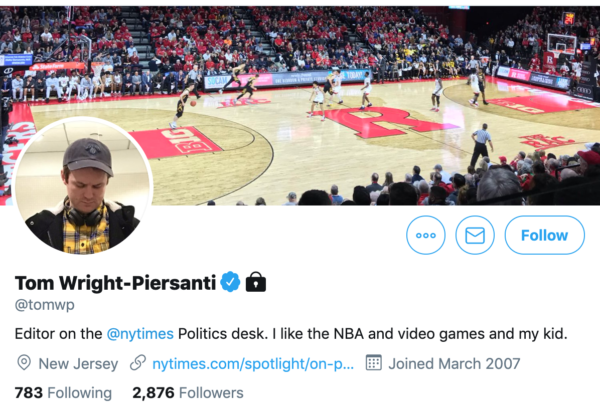Click the chain link icon
The image size is (600, 415).
(138, 364)
